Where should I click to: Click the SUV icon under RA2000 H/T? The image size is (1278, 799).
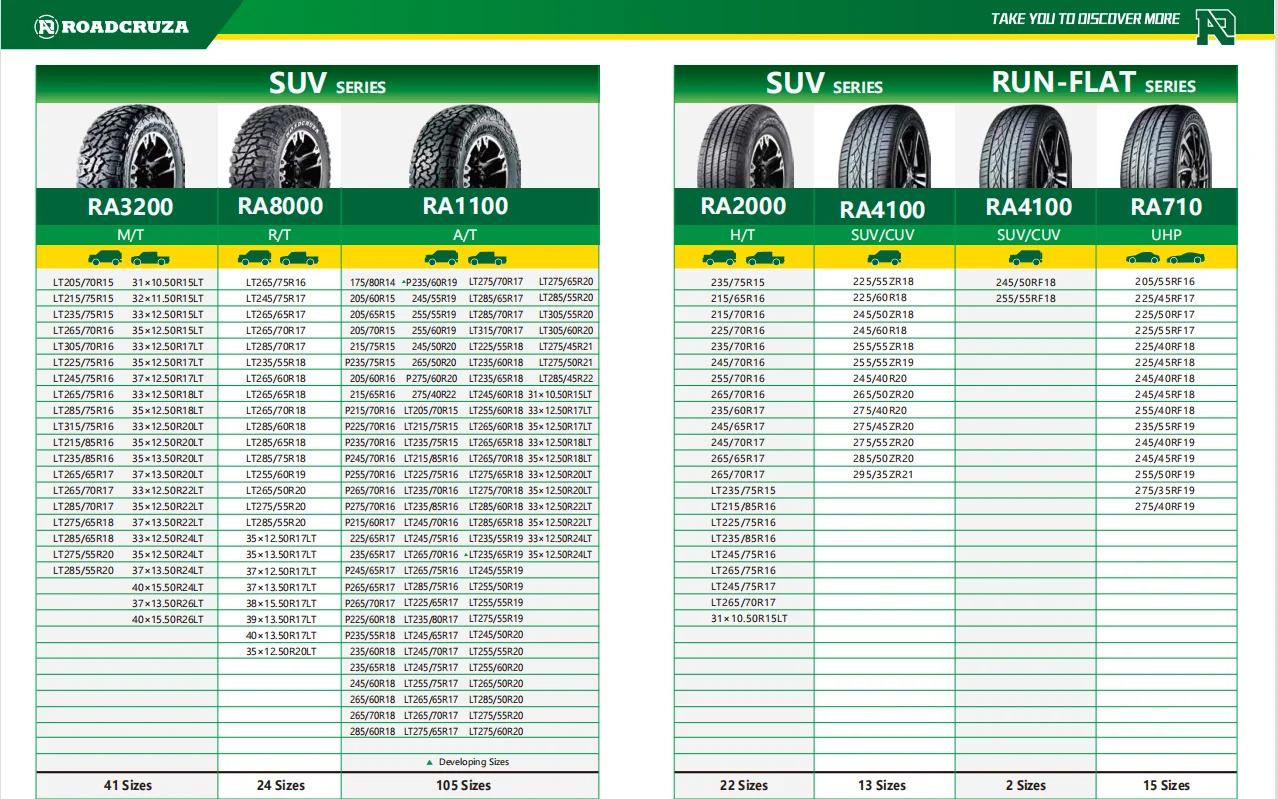719,258
